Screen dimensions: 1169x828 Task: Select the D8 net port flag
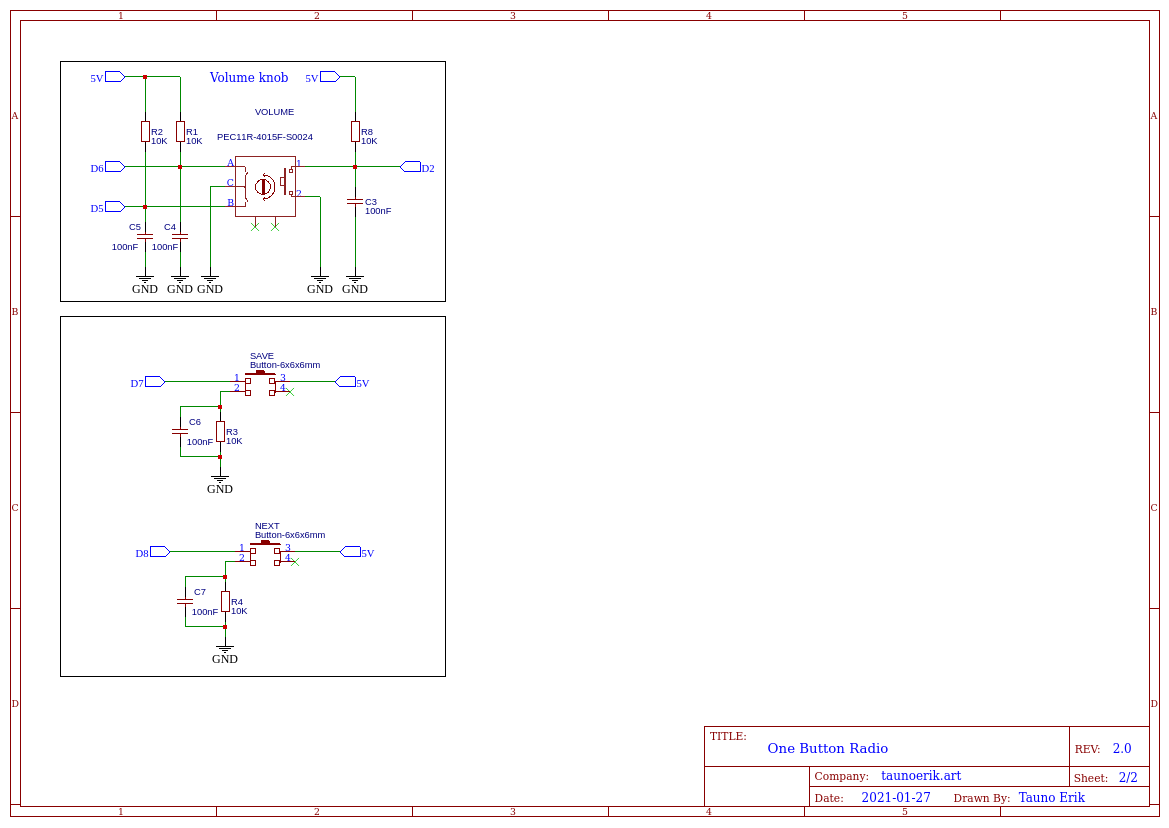pos(159,552)
